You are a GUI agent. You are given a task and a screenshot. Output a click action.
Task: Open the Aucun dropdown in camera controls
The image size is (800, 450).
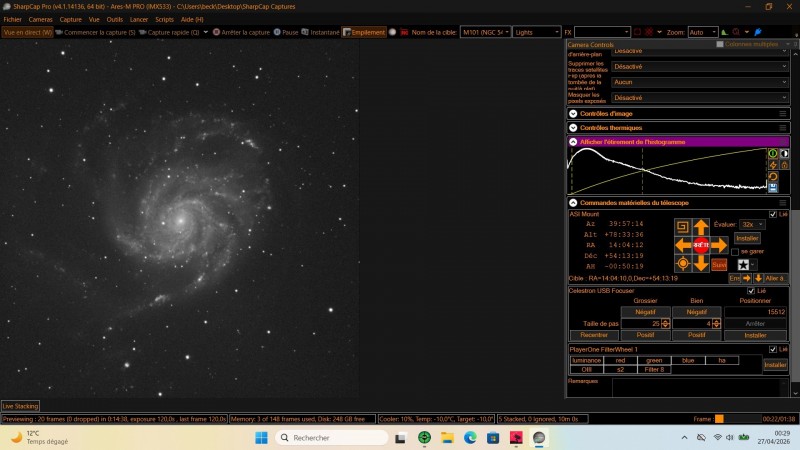(x=700, y=82)
